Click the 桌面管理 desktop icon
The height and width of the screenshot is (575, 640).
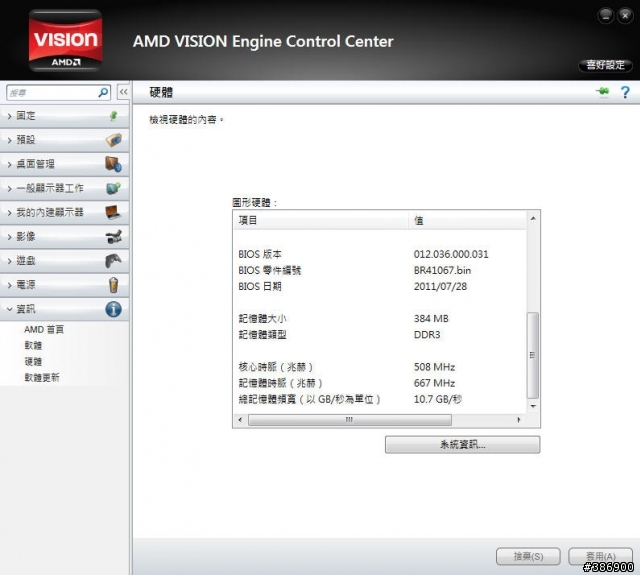pos(113,164)
